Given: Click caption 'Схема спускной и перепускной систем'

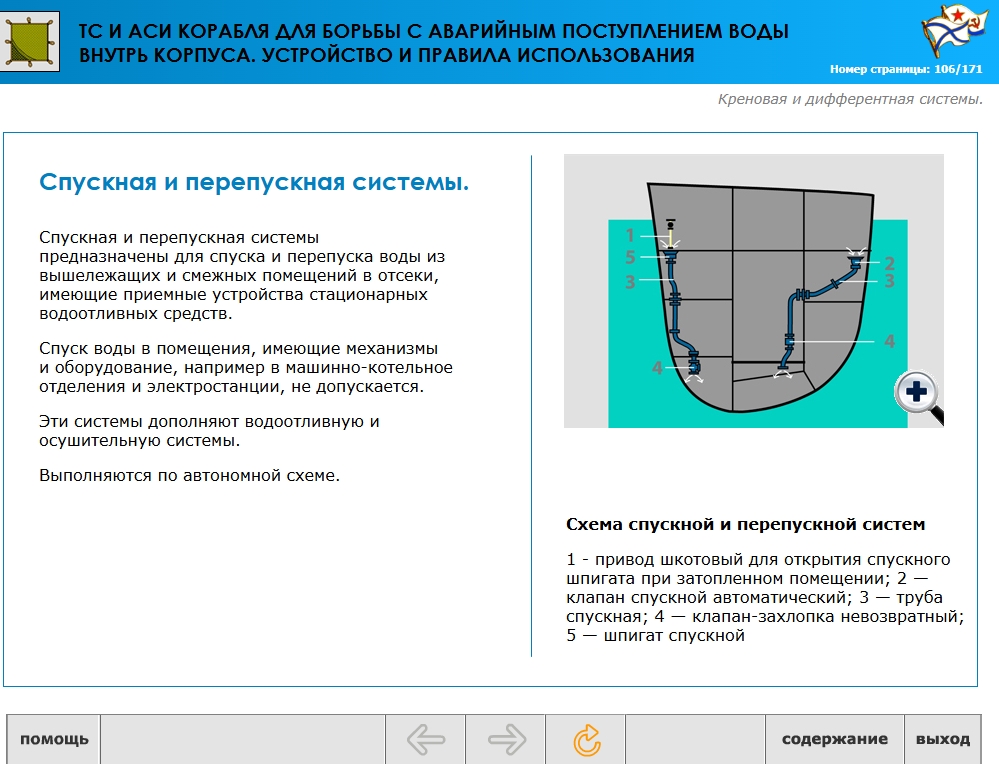Looking at the screenshot, I should tap(746, 524).
